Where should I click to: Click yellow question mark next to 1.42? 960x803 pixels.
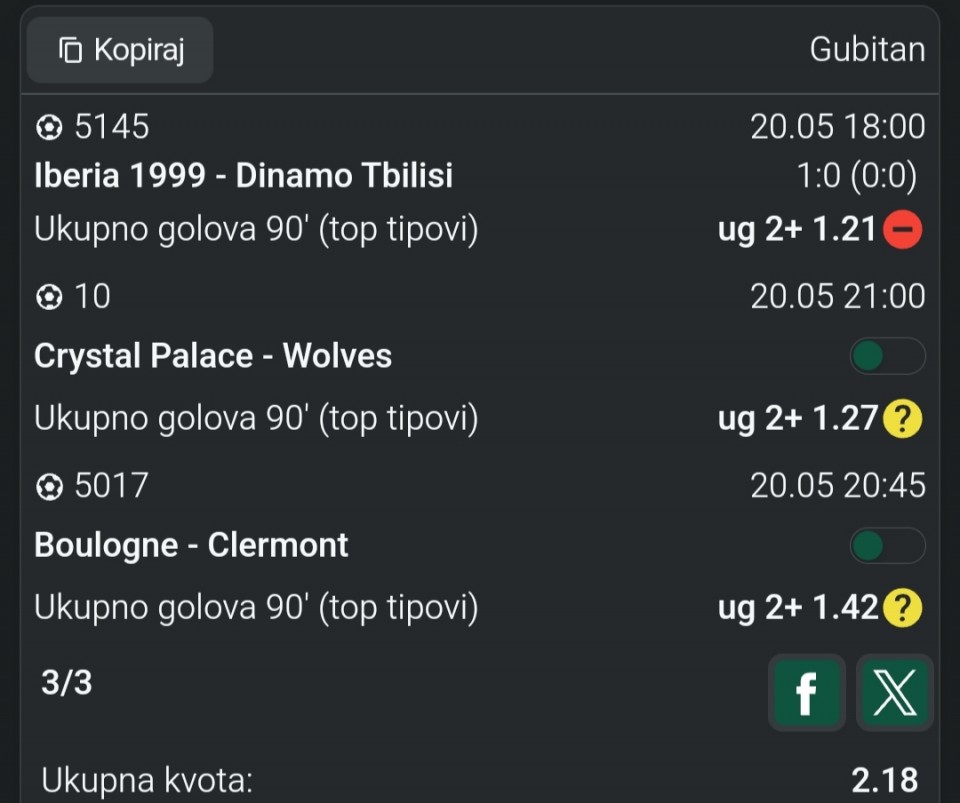click(902, 608)
